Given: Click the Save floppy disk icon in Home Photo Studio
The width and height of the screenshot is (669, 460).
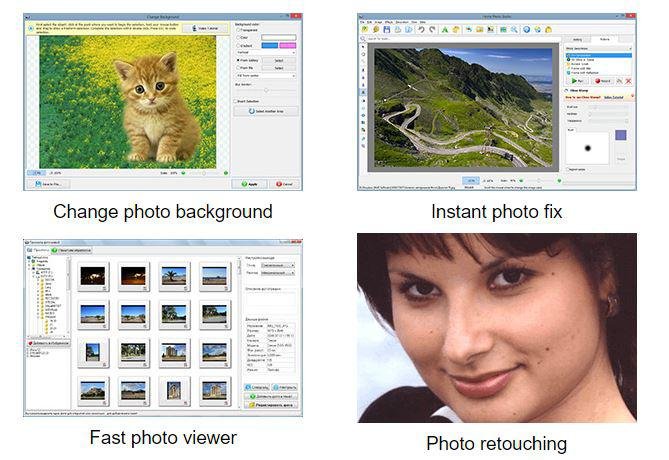Looking at the screenshot, I should 387,29.
